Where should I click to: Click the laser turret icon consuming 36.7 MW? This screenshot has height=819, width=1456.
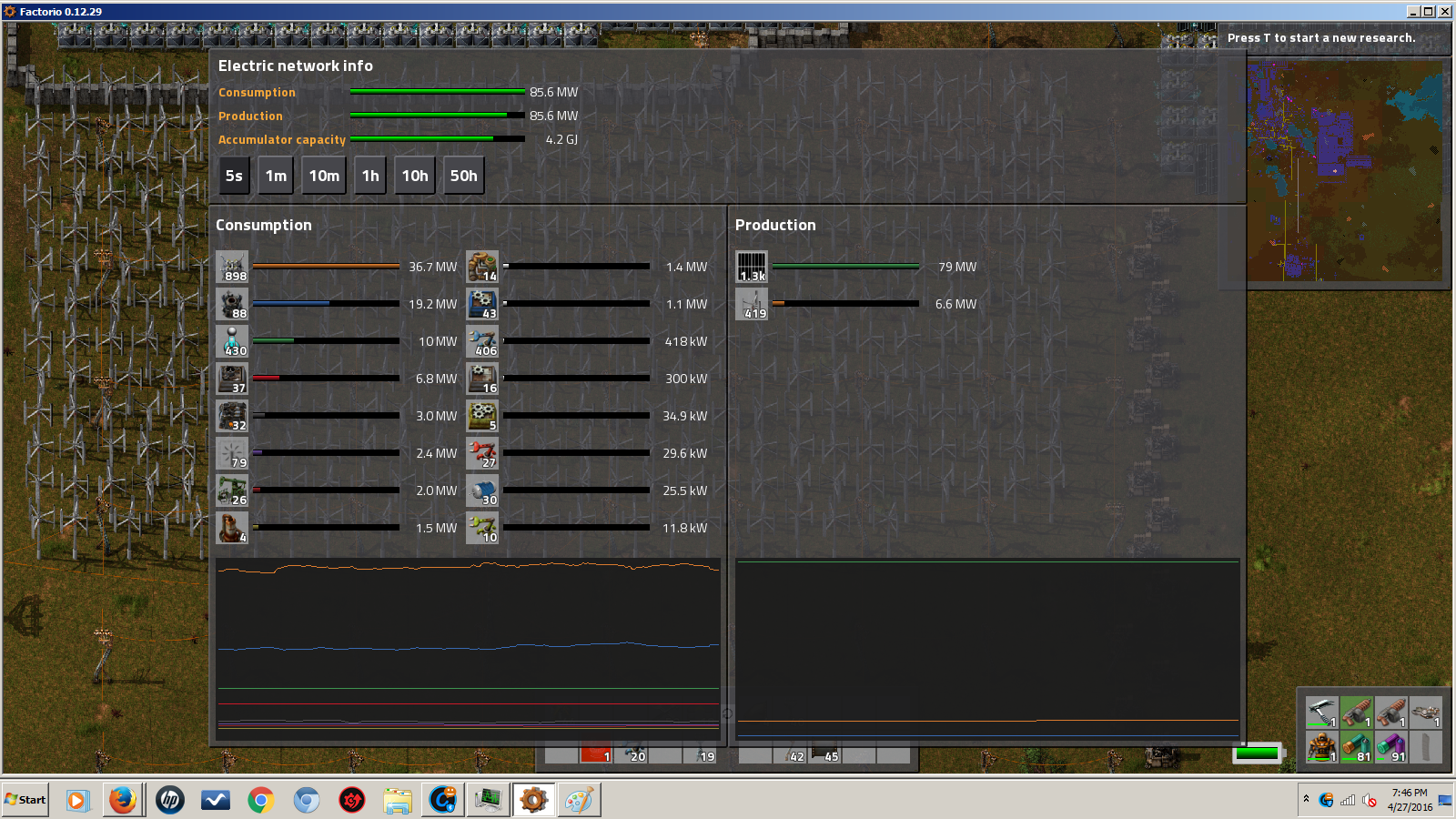point(232,267)
